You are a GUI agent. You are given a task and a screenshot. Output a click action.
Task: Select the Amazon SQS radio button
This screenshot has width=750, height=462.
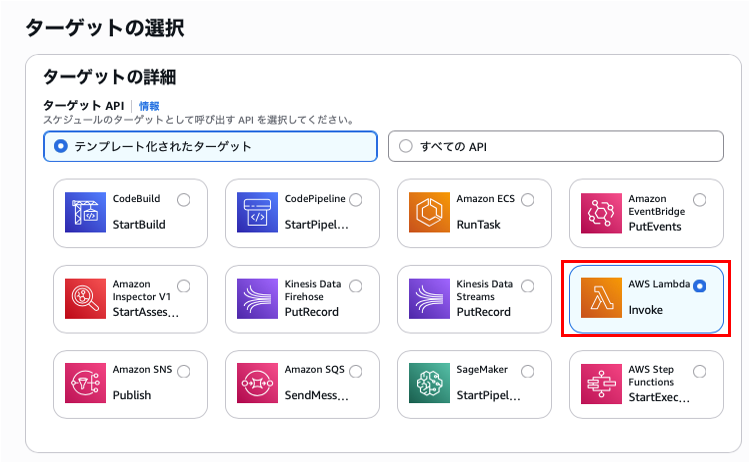coord(356,371)
